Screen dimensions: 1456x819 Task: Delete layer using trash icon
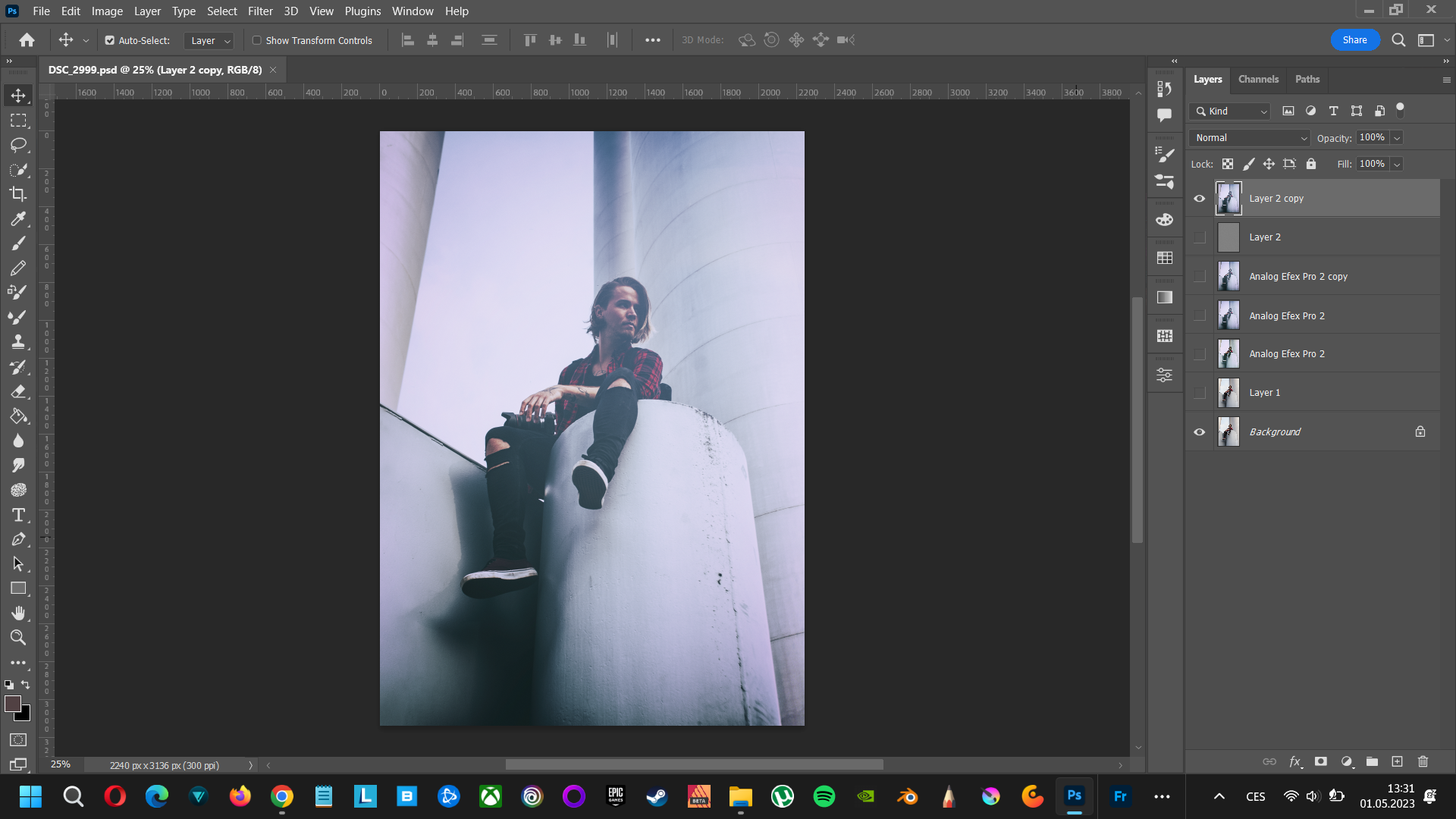pos(1423,761)
